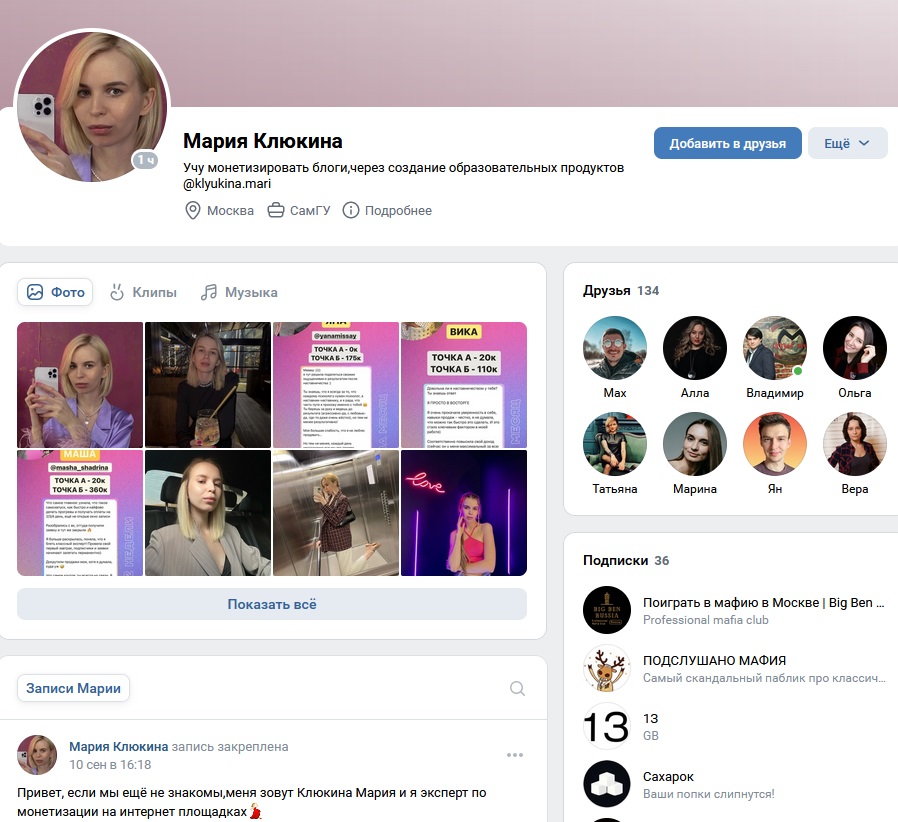Click the Сахарок community cube icon

click(606, 784)
